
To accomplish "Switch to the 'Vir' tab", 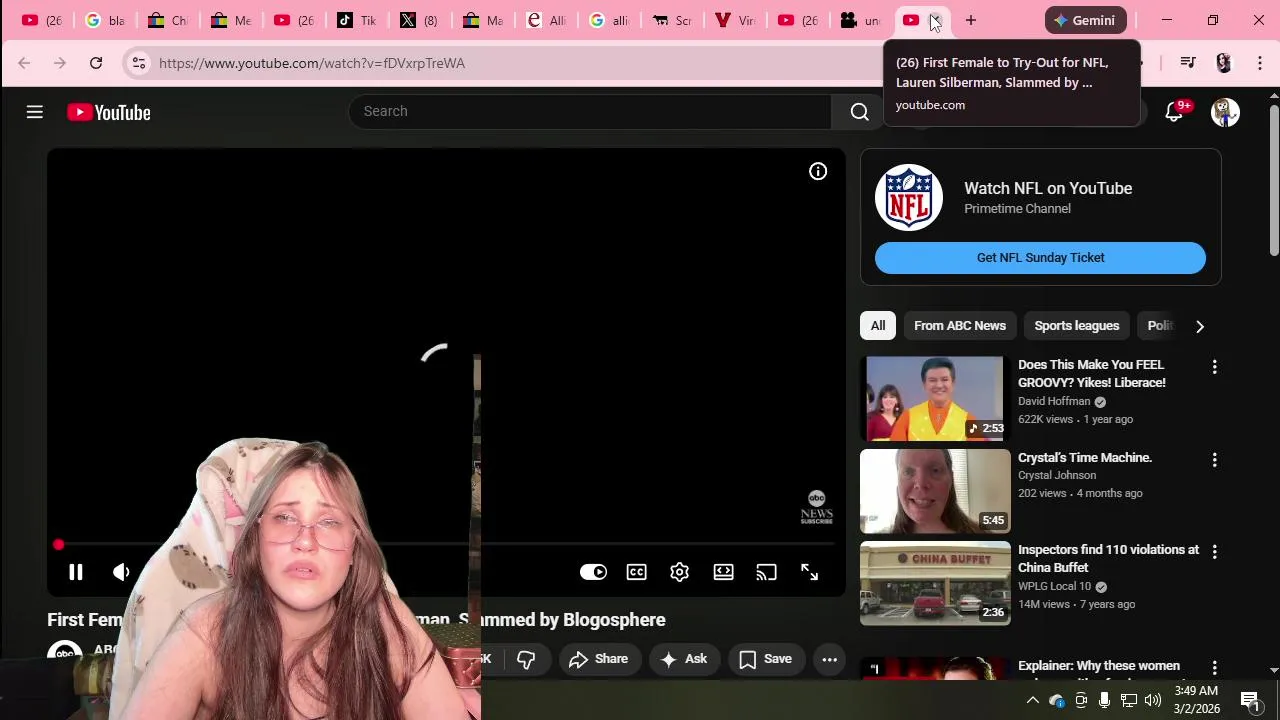I will 735,20.
